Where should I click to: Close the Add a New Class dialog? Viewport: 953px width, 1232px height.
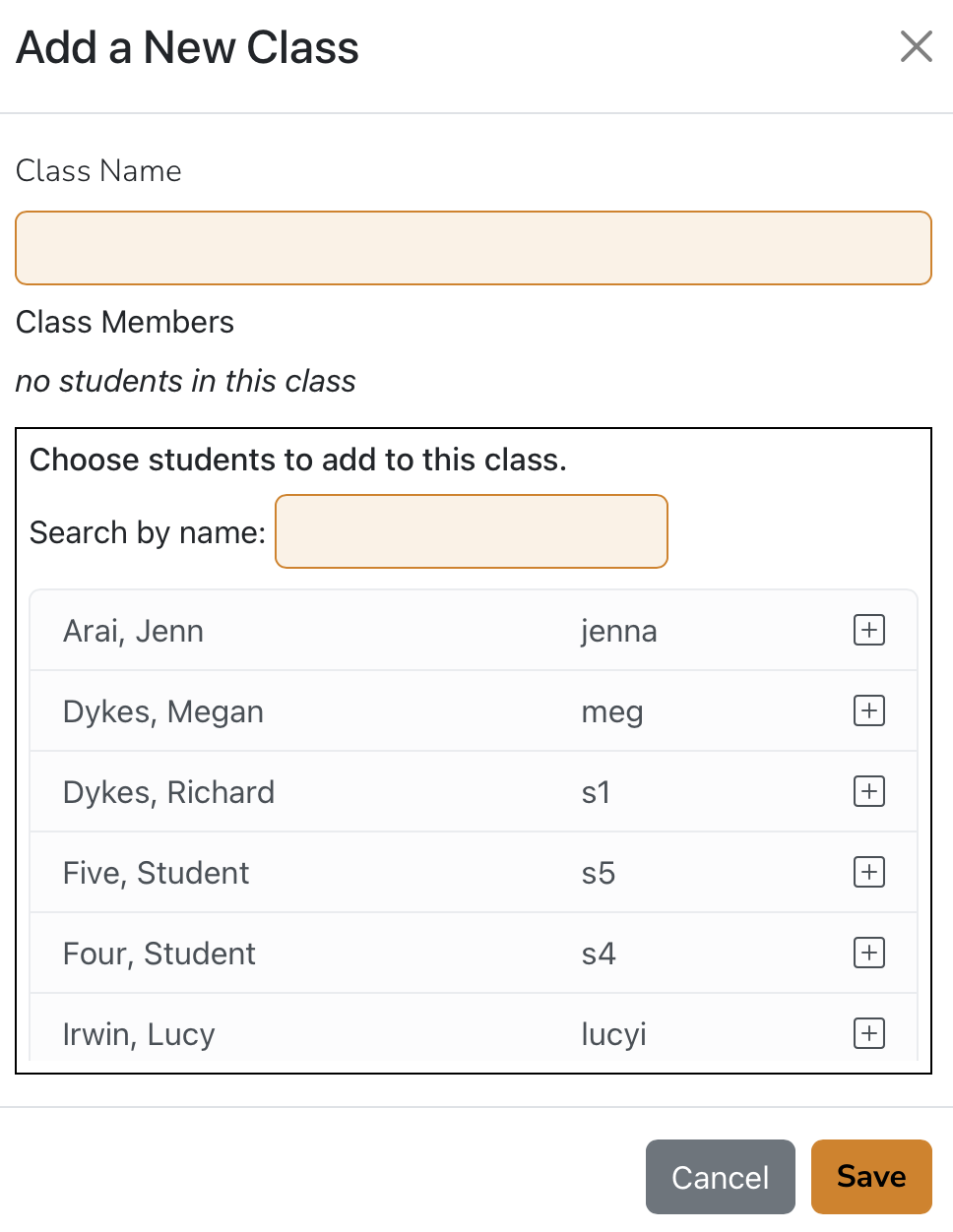click(916, 46)
